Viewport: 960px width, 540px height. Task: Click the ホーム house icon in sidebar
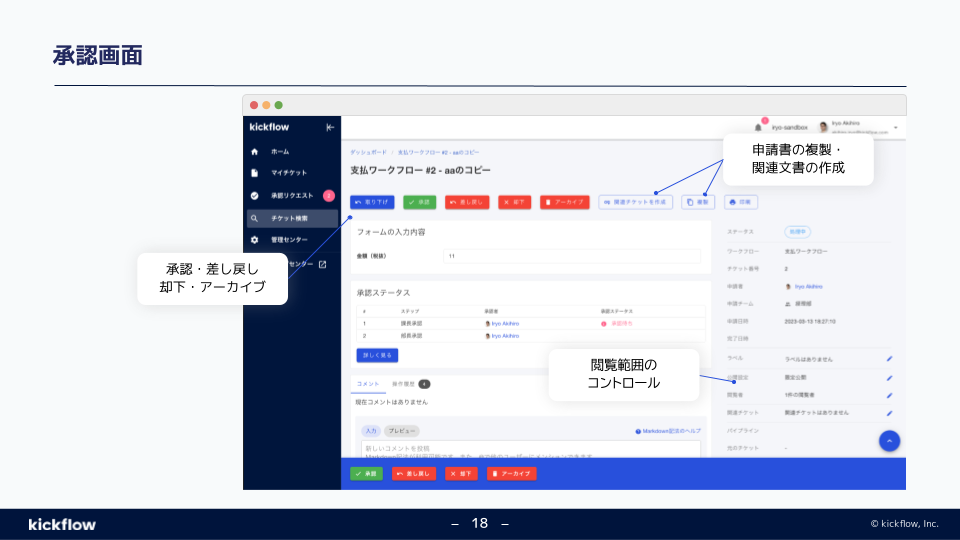[x=254, y=151]
